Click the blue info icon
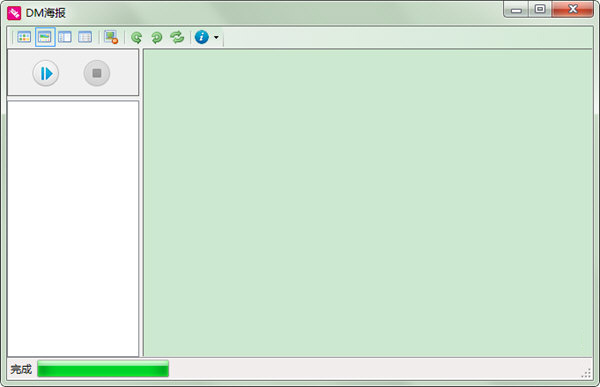Image resolution: width=600 pixels, height=387 pixels. point(202,37)
